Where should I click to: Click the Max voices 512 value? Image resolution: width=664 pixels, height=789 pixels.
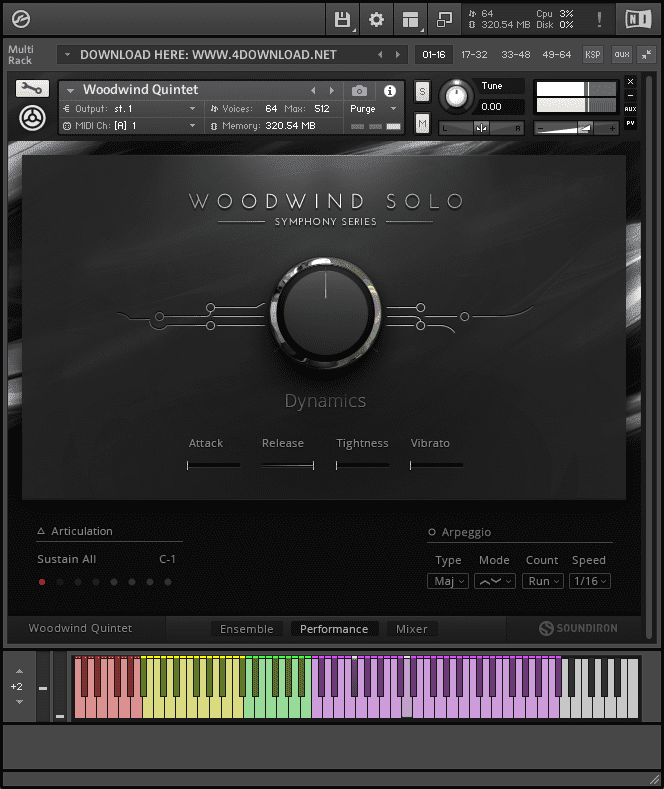321,109
